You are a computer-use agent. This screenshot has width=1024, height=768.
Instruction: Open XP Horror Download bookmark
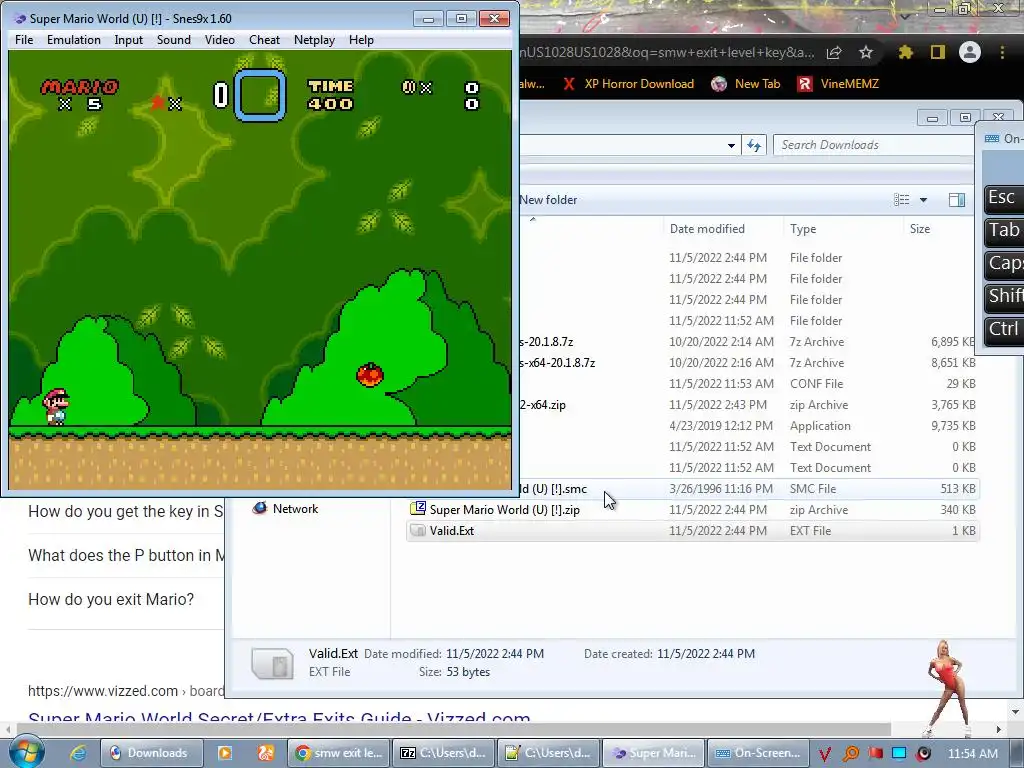tap(630, 84)
